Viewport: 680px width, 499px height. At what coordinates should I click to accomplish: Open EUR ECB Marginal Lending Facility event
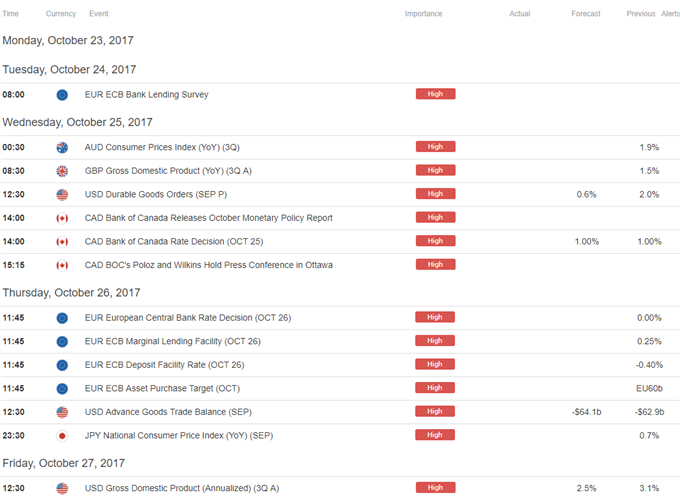pos(173,341)
